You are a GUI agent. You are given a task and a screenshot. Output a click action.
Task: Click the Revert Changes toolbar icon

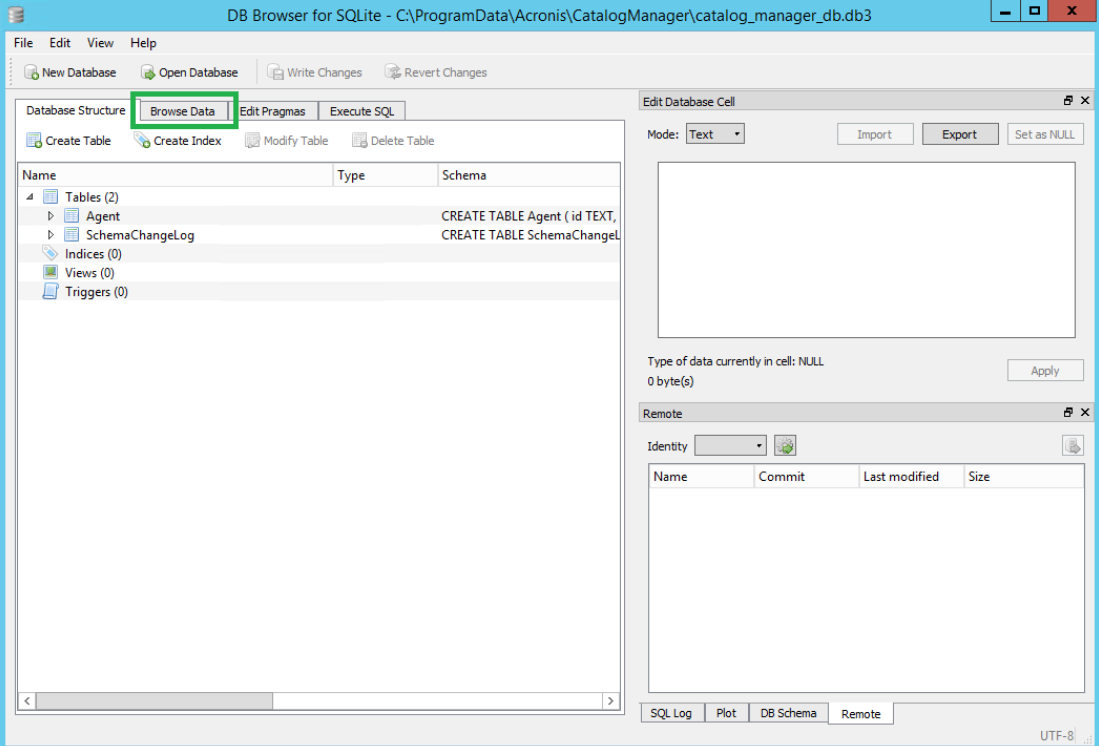(392, 72)
